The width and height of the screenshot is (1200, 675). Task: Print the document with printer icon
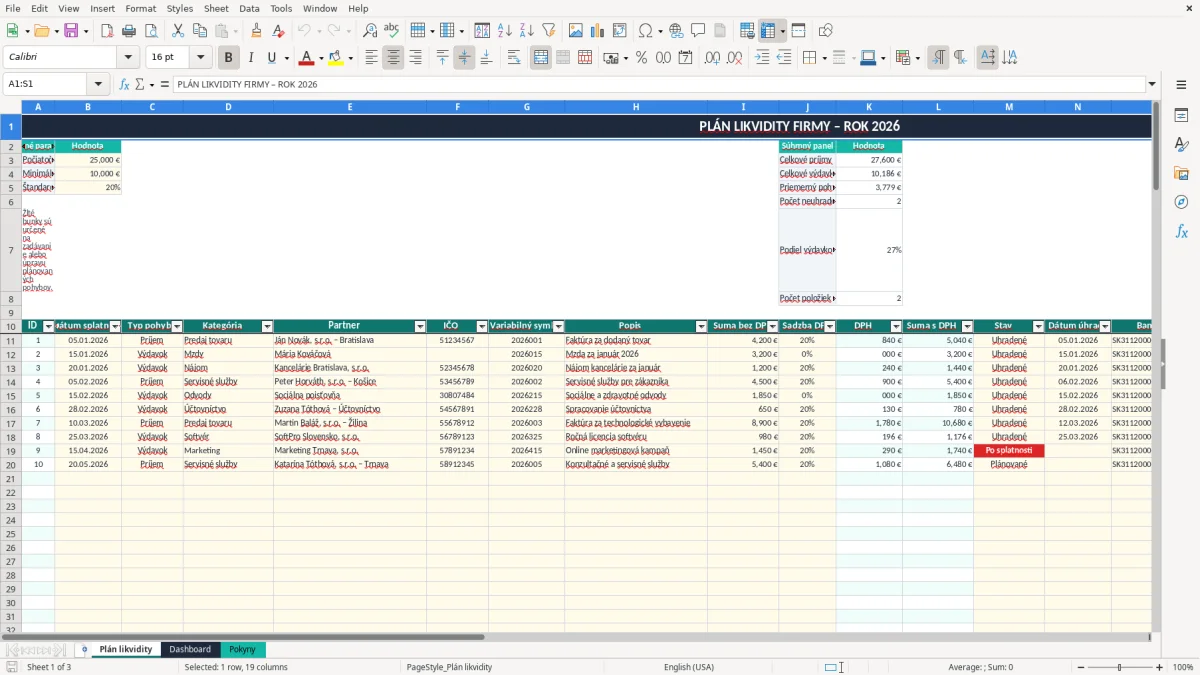coord(129,31)
